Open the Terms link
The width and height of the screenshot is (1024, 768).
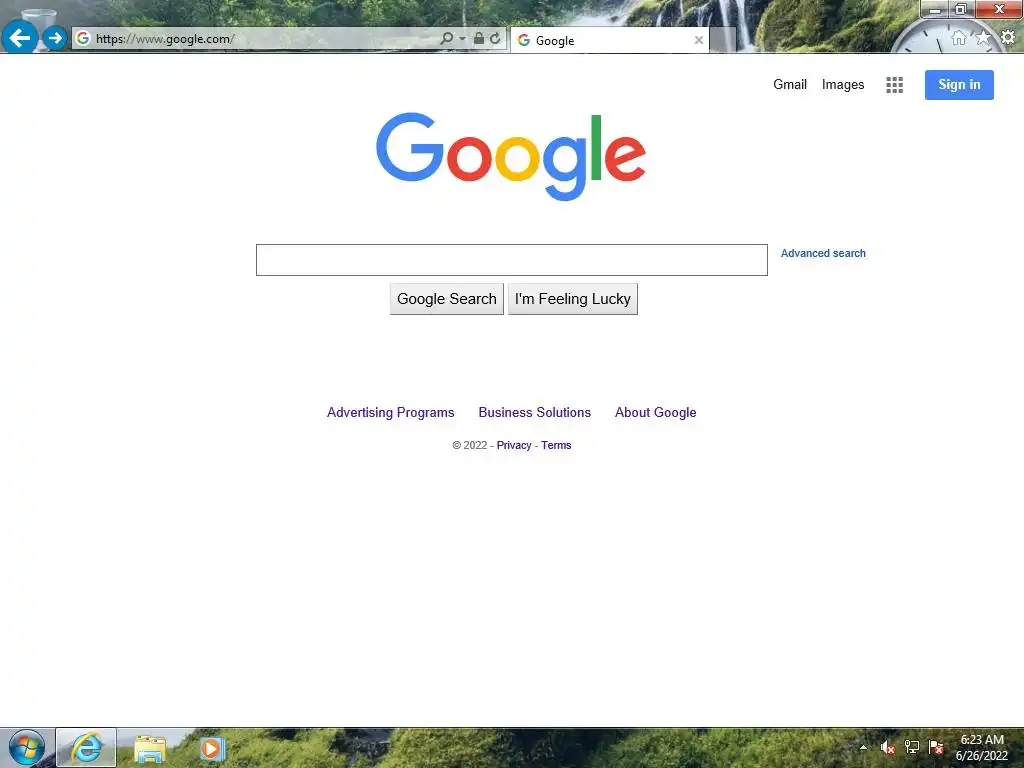tap(556, 445)
